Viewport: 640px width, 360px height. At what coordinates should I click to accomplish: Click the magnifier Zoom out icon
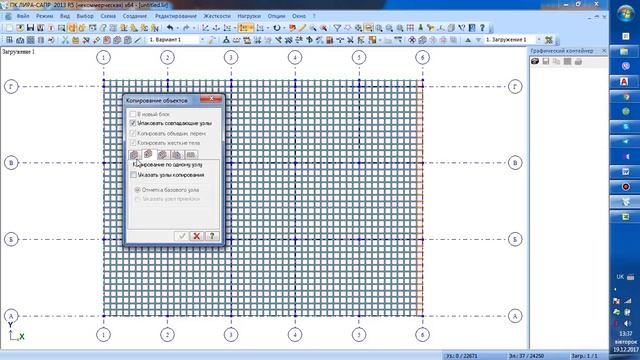point(389,28)
